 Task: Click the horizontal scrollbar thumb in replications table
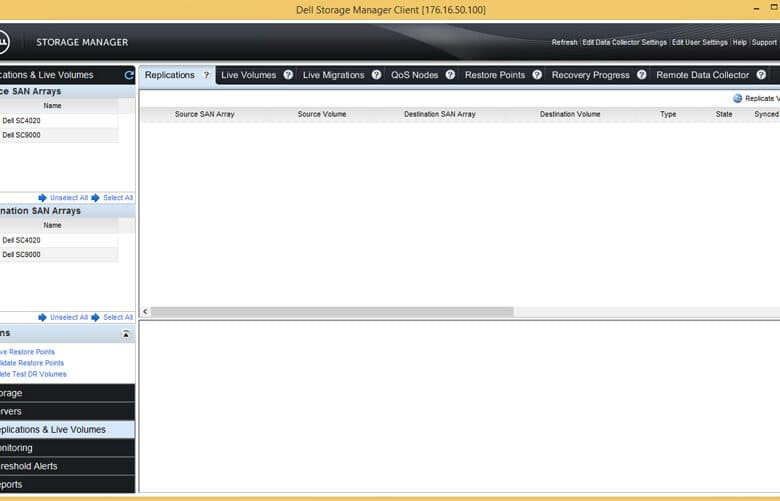pos(332,311)
